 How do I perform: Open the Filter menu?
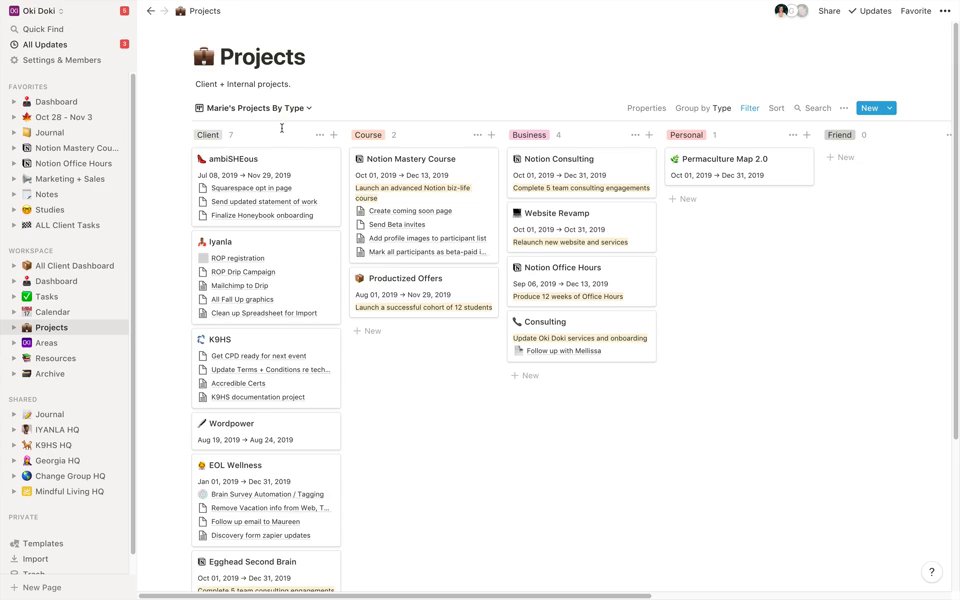[749, 108]
